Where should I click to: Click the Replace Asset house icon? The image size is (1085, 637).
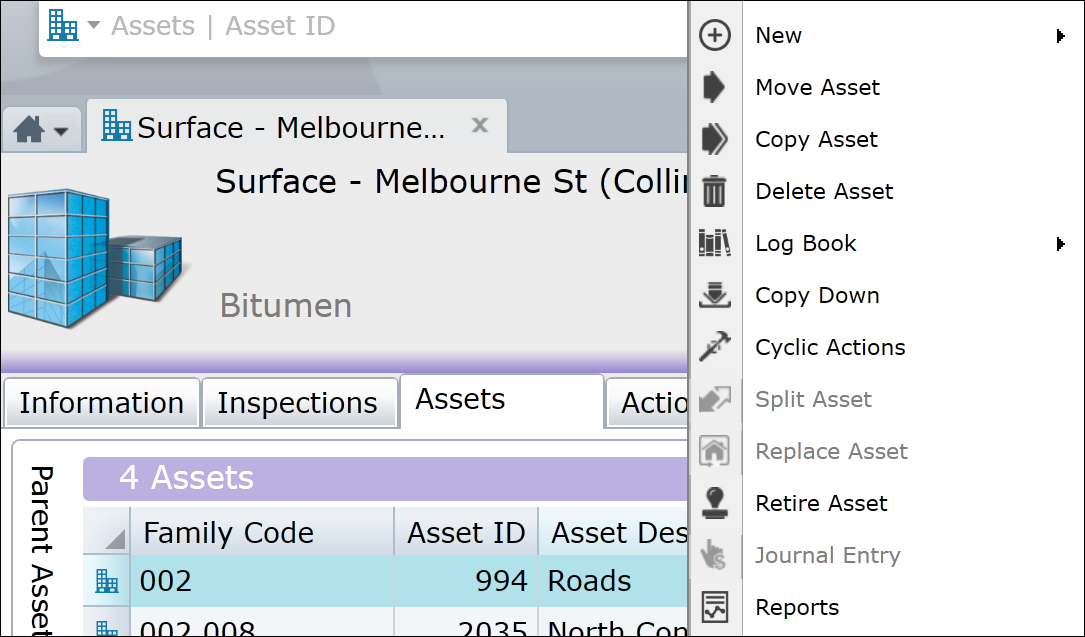[715, 451]
